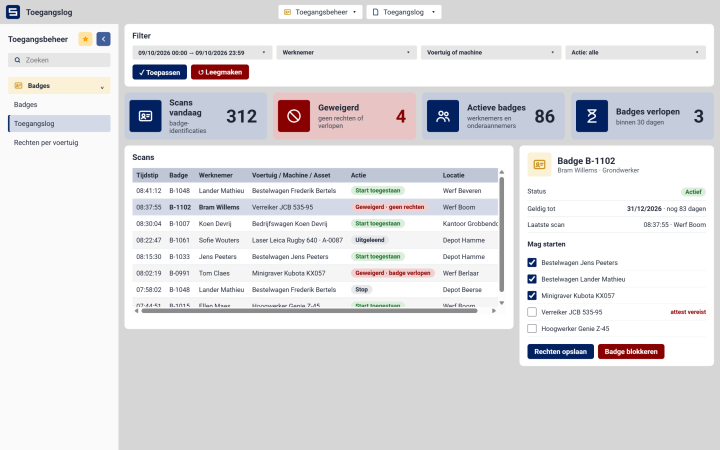Click the Badges verlopen hourglass icon
Image resolution: width=720 pixels, height=450 pixels.
click(x=591, y=116)
